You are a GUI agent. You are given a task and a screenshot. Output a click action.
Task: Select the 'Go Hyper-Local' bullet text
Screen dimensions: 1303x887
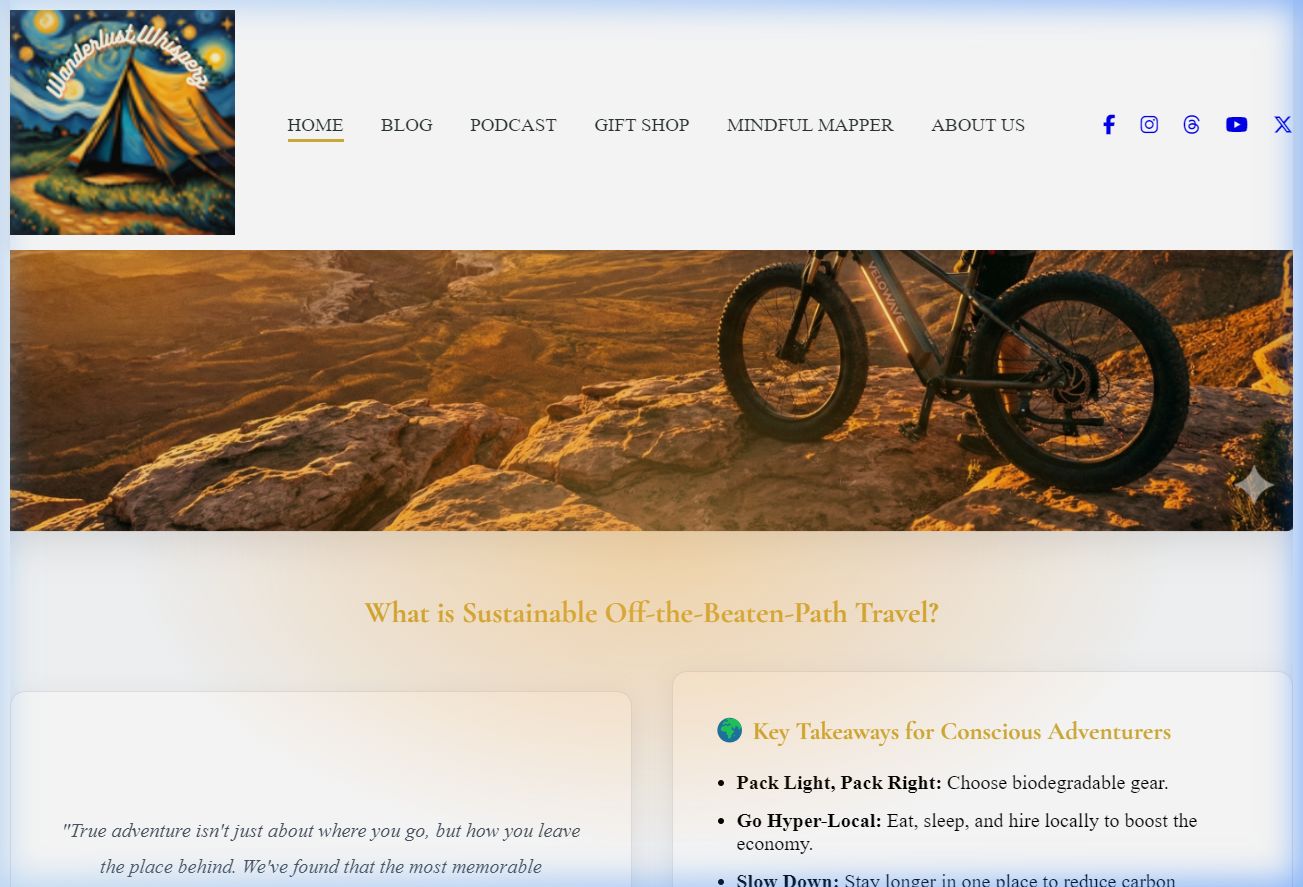tap(967, 832)
